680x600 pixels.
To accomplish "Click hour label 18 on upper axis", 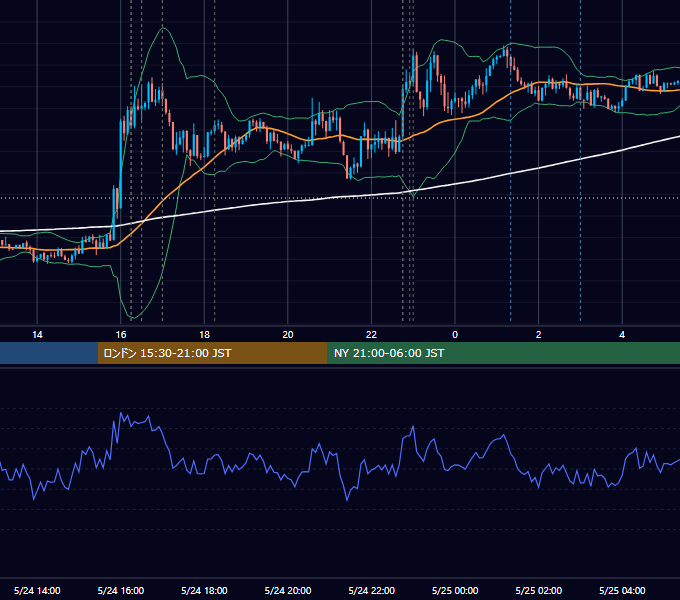I will [204, 335].
